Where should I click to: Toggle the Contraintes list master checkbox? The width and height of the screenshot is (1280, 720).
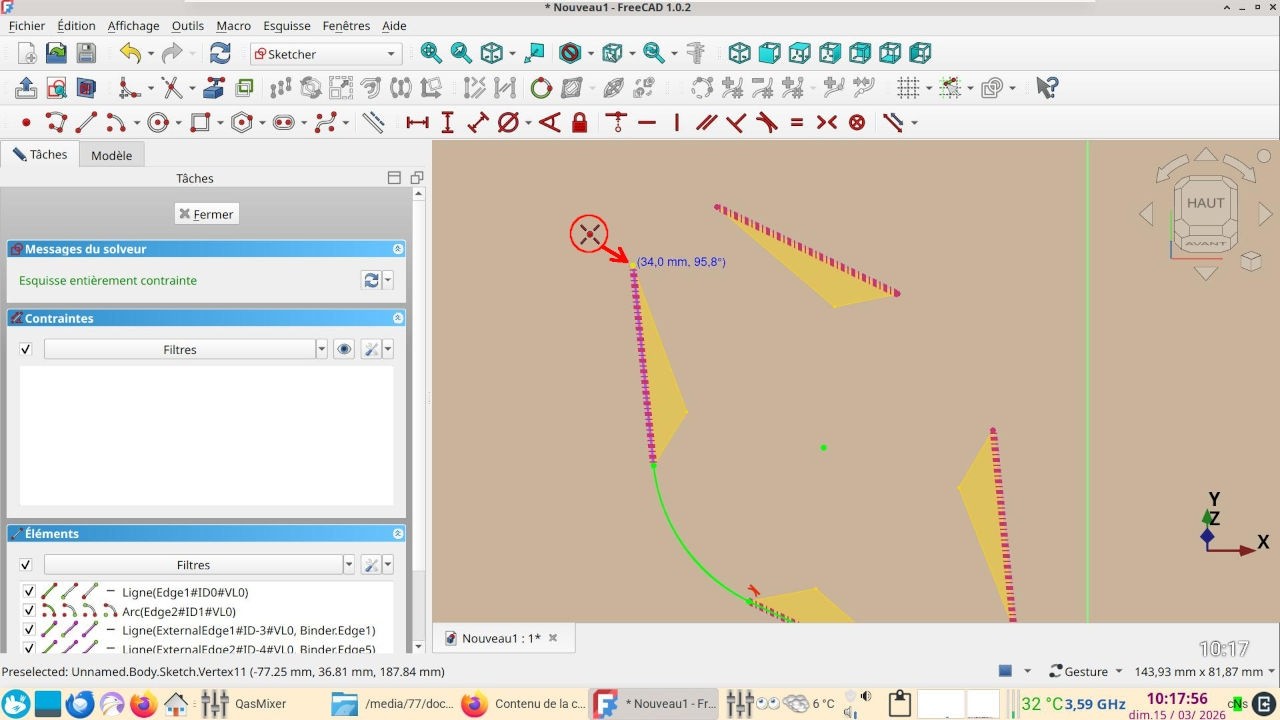(26, 350)
